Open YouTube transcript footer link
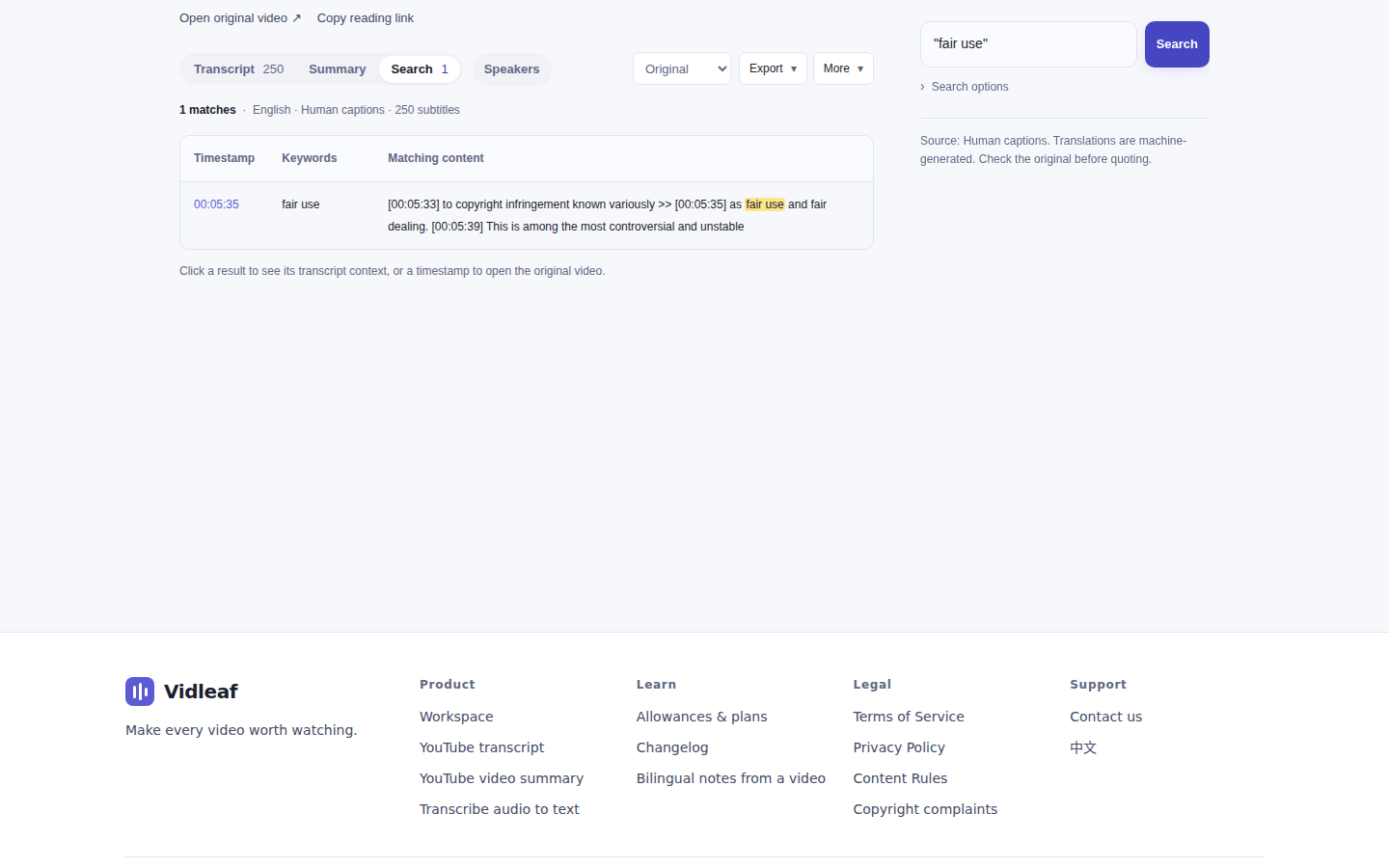This screenshot has height=868, width=1389. pyautogui.click(x=481, y=747)
